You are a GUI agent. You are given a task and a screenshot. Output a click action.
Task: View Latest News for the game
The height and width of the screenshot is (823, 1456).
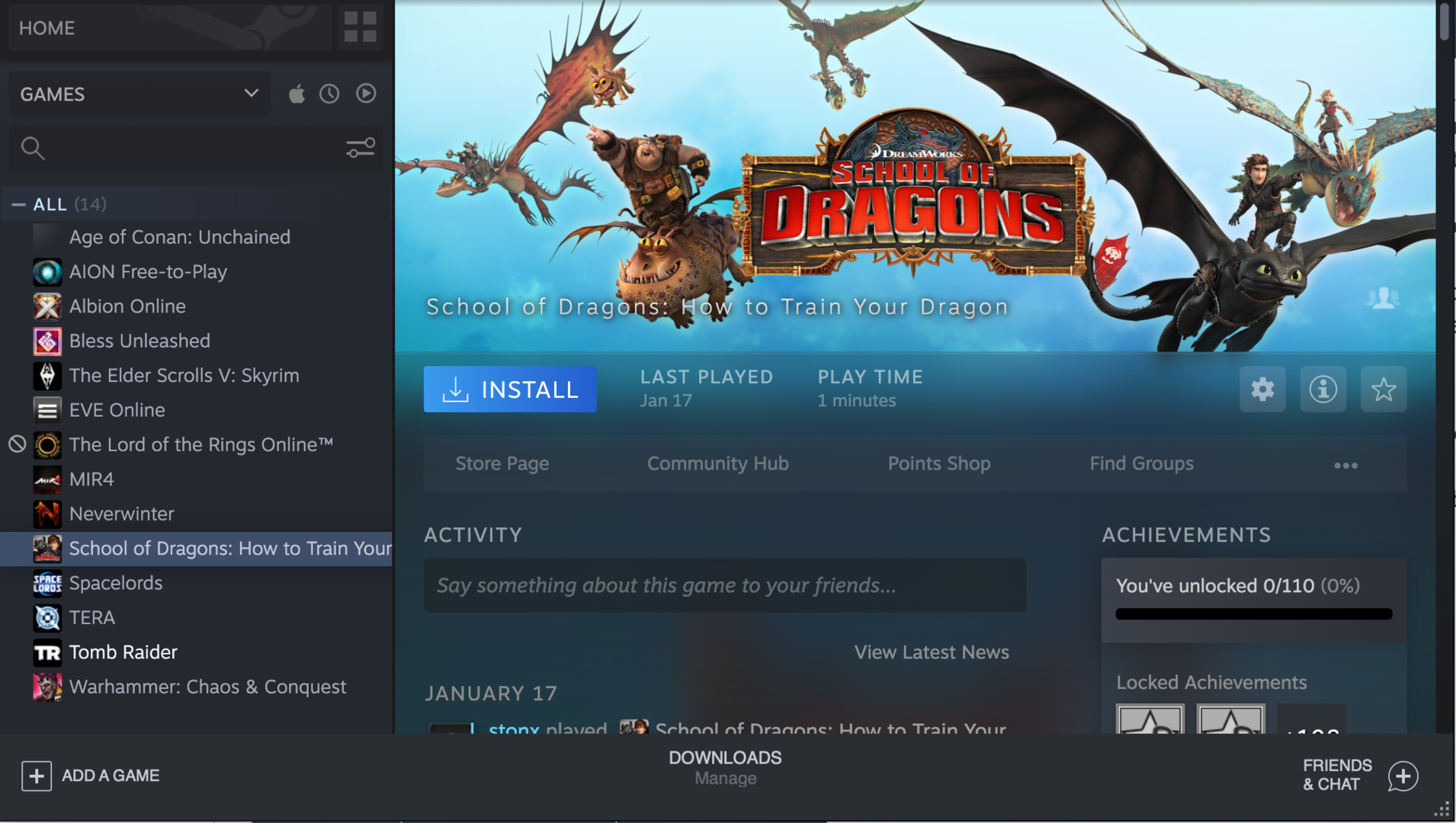click(932, 652)
